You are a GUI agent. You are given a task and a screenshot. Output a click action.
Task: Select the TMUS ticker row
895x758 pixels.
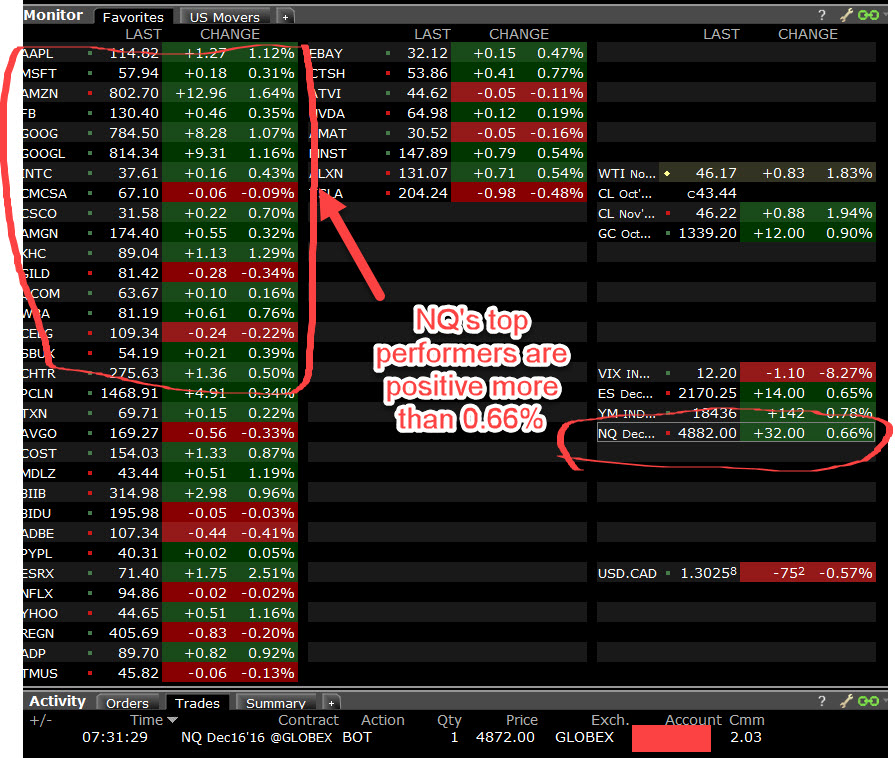point(160,673)
